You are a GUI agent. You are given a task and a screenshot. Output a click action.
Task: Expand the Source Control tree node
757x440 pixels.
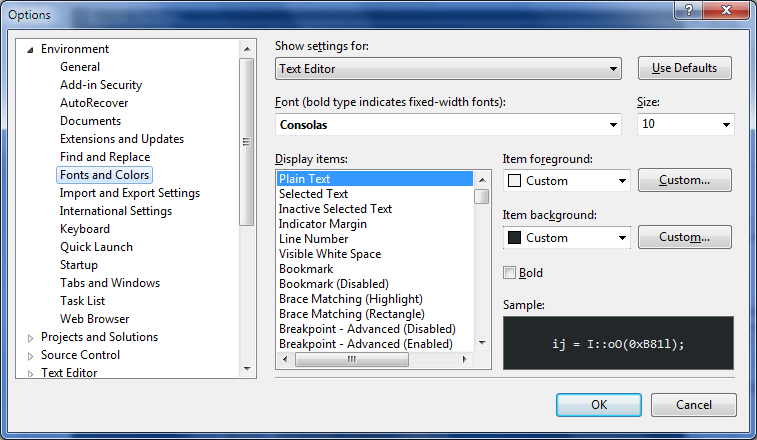pos(30,356)
